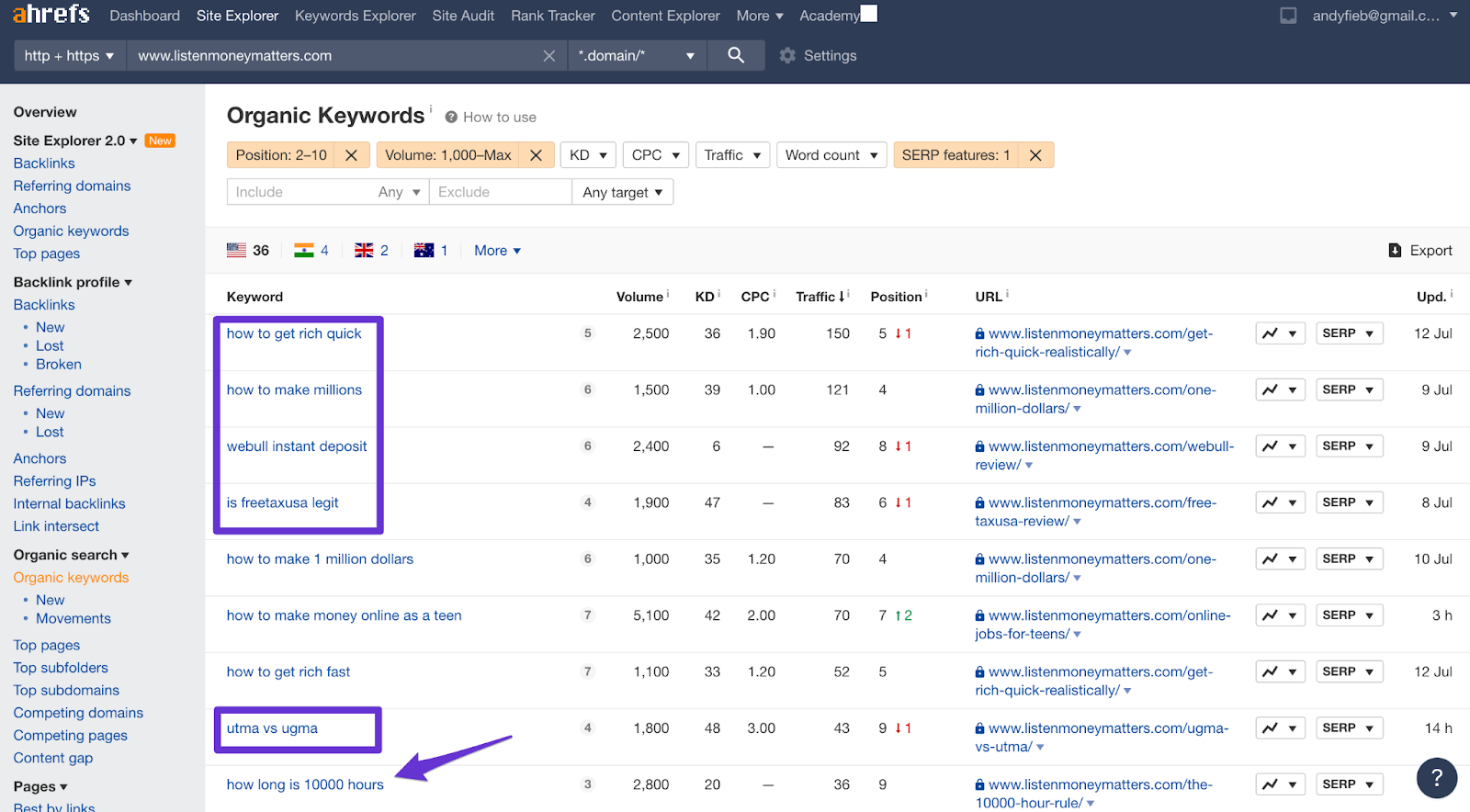This screenshot has width=1470, height=812.
Task: Select United States flag with 36 keywords
Action: pos(248,251)
